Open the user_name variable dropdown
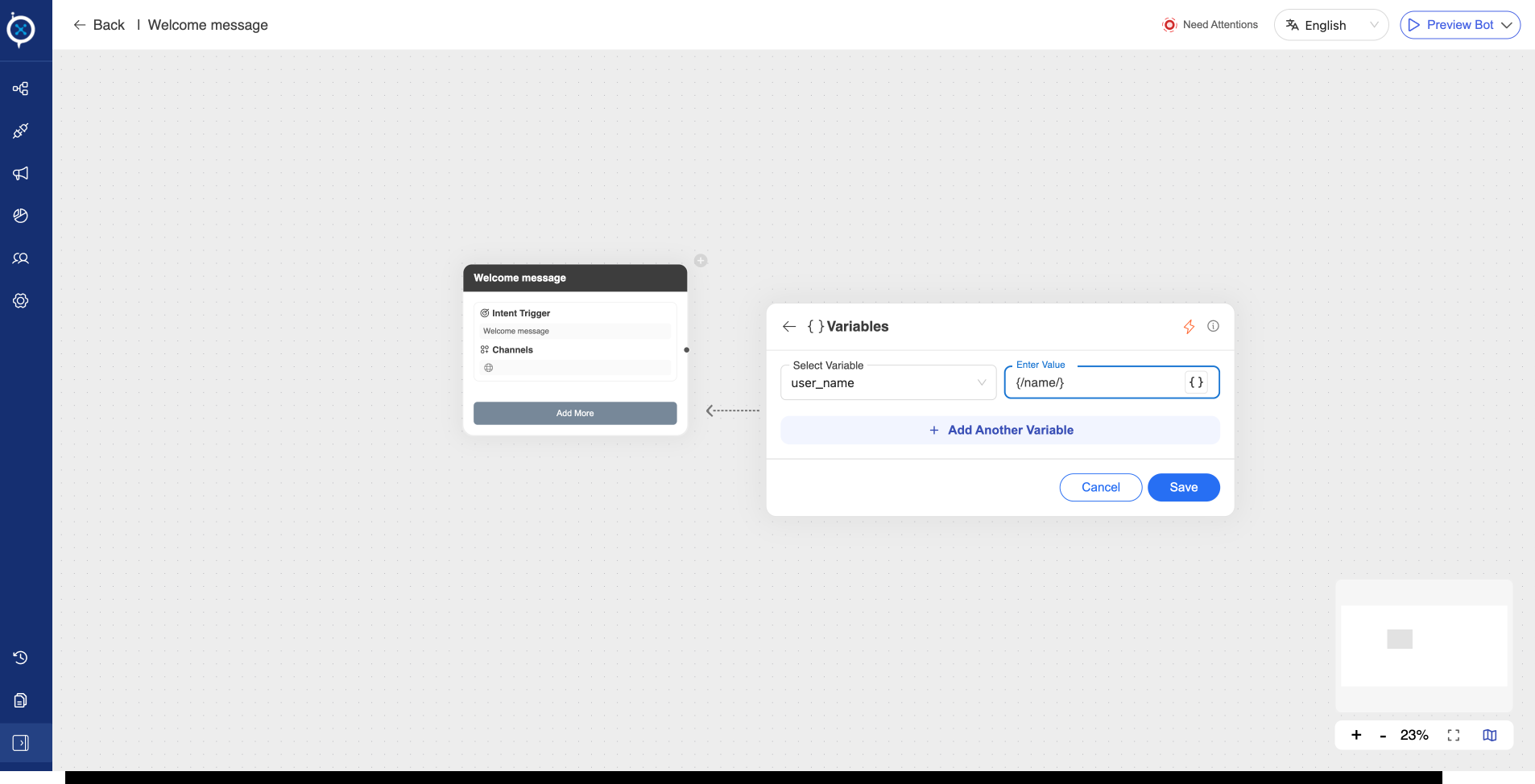Image resolution: width=1535 pixels, height=784 pixels. (888, 382)
